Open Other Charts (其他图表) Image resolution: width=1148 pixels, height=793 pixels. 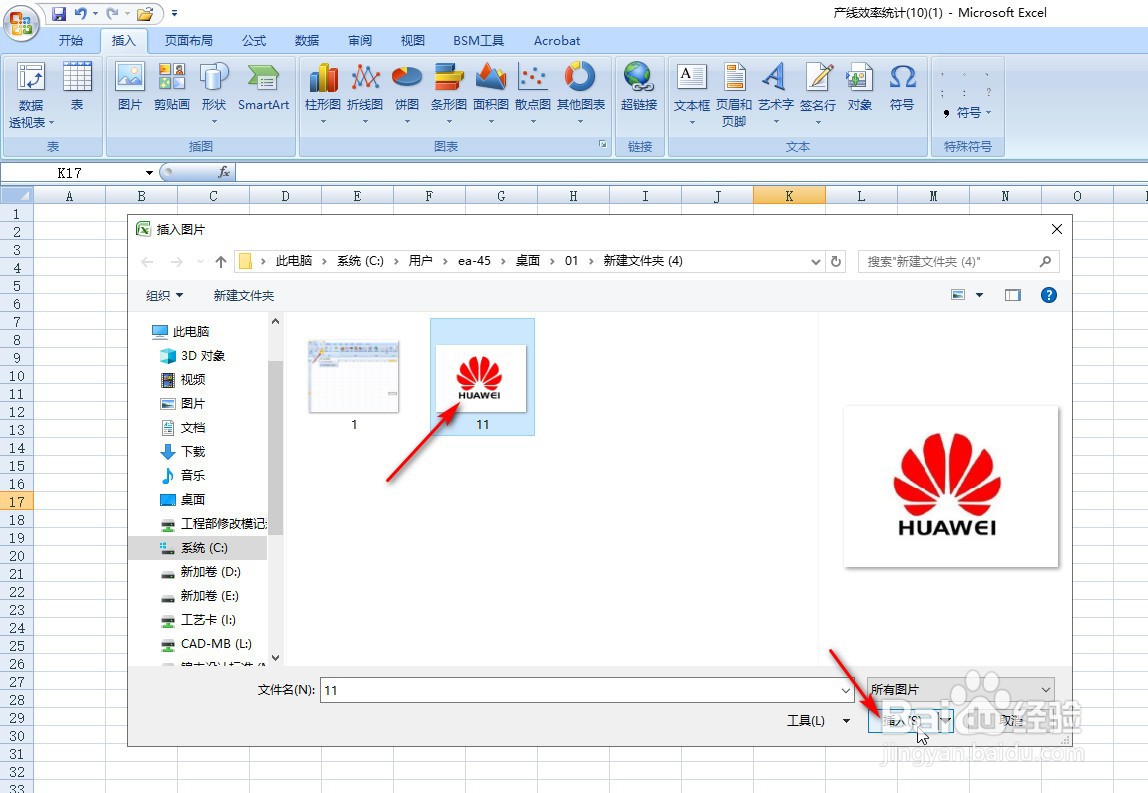tap(581, 92)
